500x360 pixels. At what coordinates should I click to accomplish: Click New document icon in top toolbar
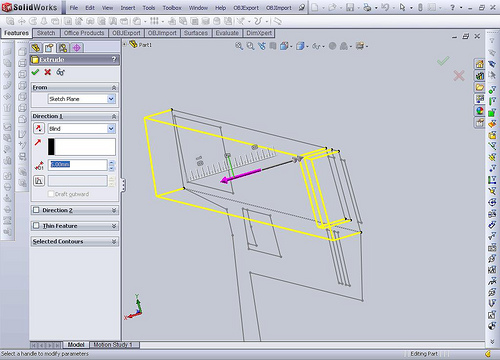314,7
